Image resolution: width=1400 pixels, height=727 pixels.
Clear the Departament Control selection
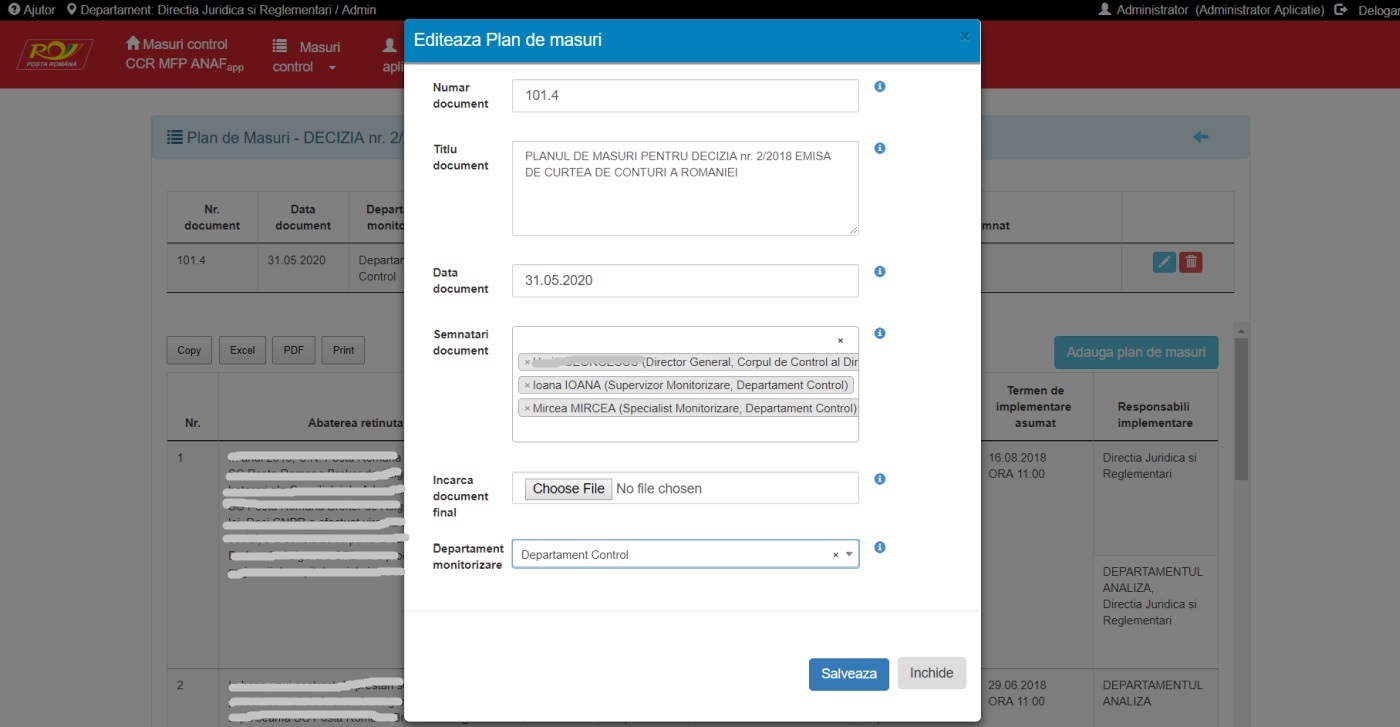coord(836,555)
